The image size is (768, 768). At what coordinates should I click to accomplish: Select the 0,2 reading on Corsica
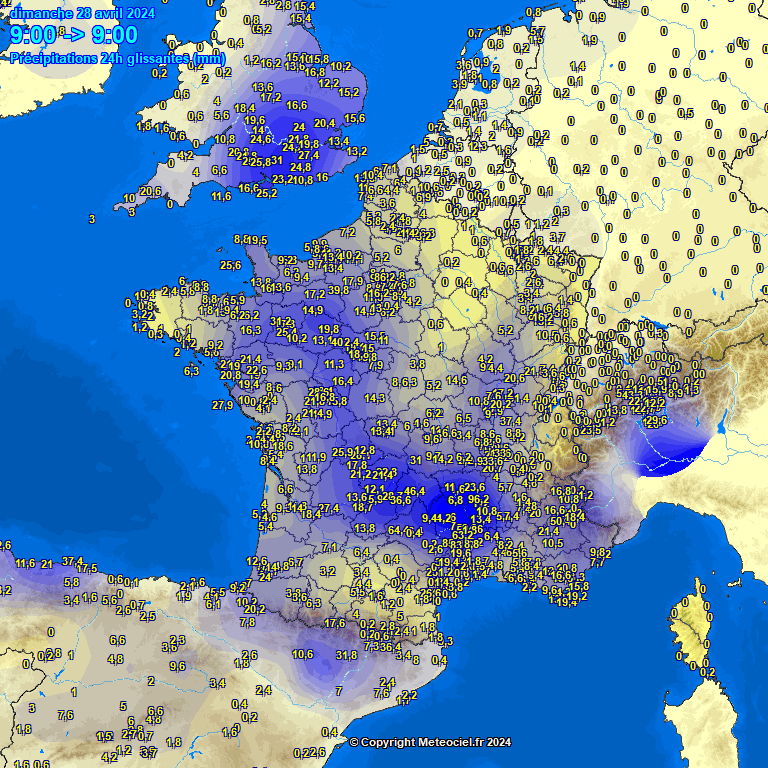707,672
